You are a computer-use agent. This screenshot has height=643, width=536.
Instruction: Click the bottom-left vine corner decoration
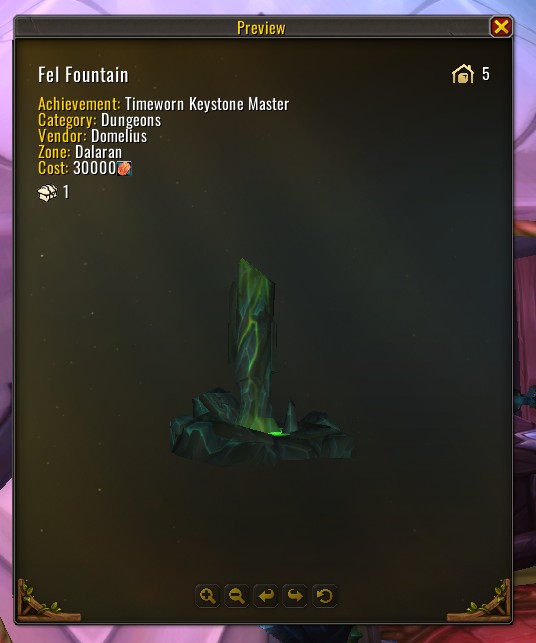pos(47,601)
